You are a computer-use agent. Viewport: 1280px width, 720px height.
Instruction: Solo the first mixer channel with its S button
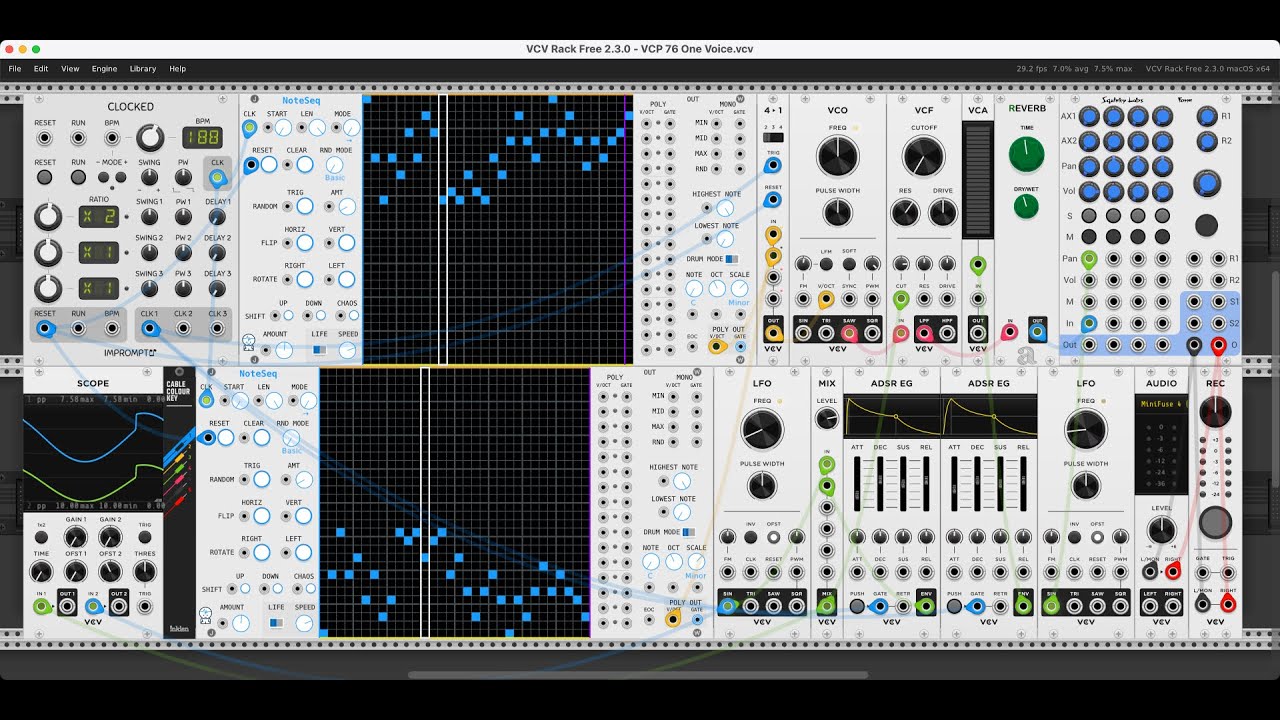1089,216
